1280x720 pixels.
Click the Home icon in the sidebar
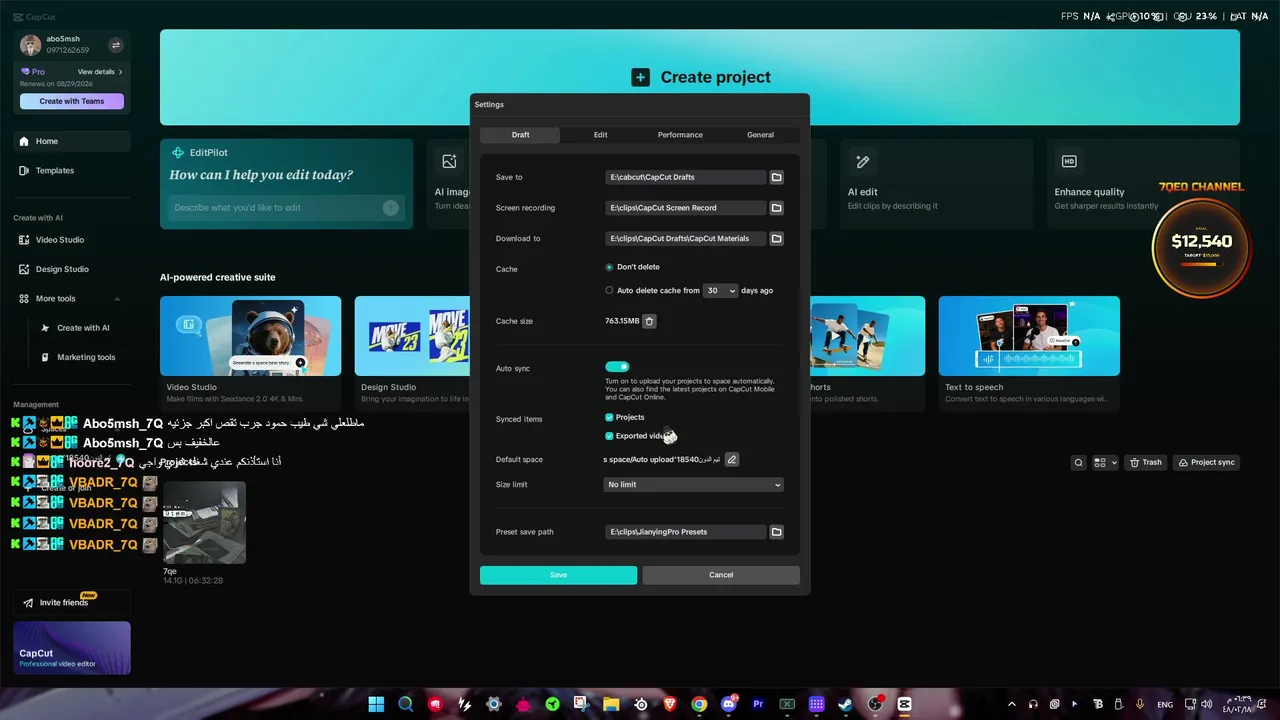pos(24,141)
